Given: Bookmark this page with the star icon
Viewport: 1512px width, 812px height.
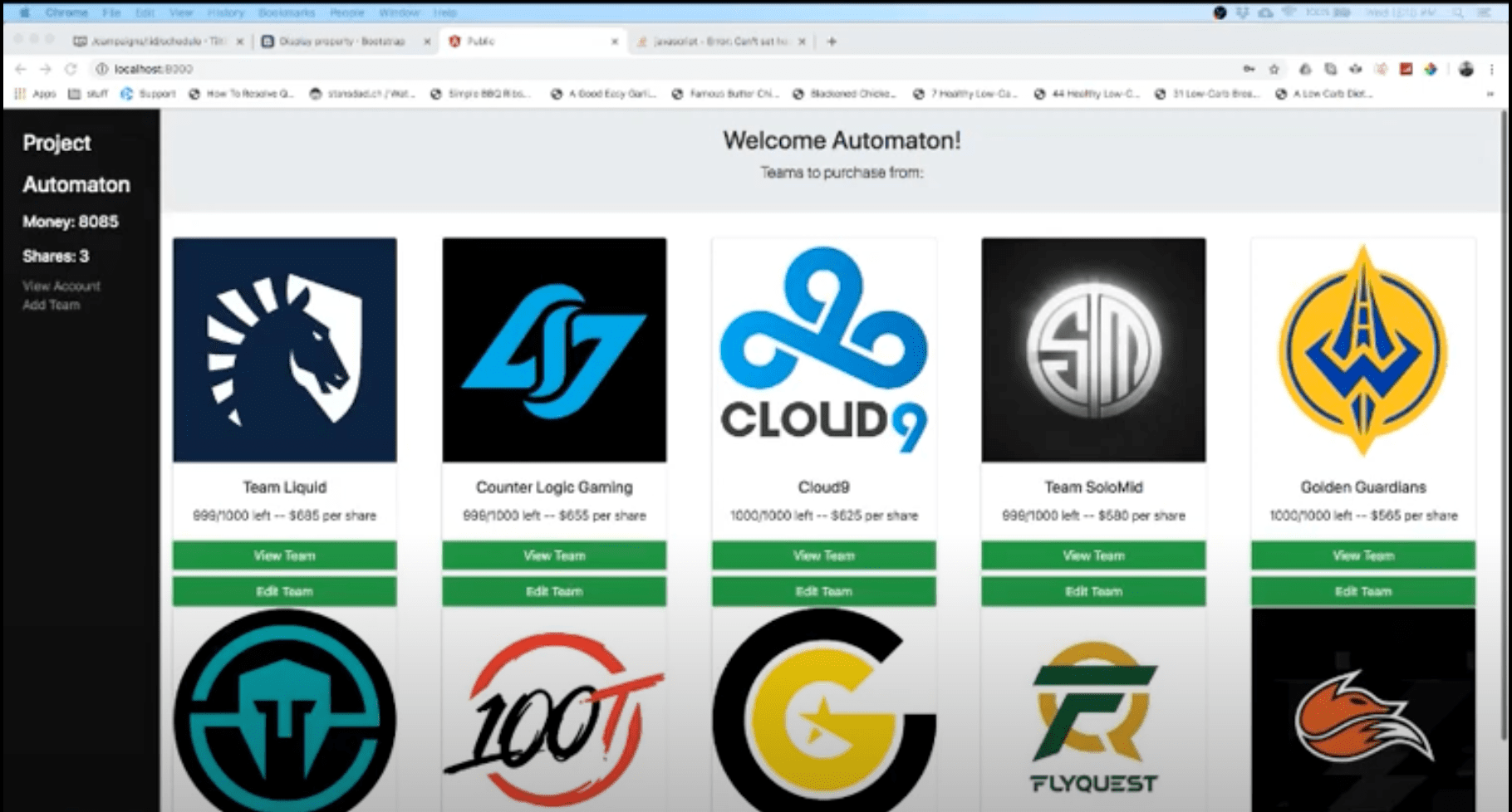Looking at the screenshot, I should click(1274, 69).
